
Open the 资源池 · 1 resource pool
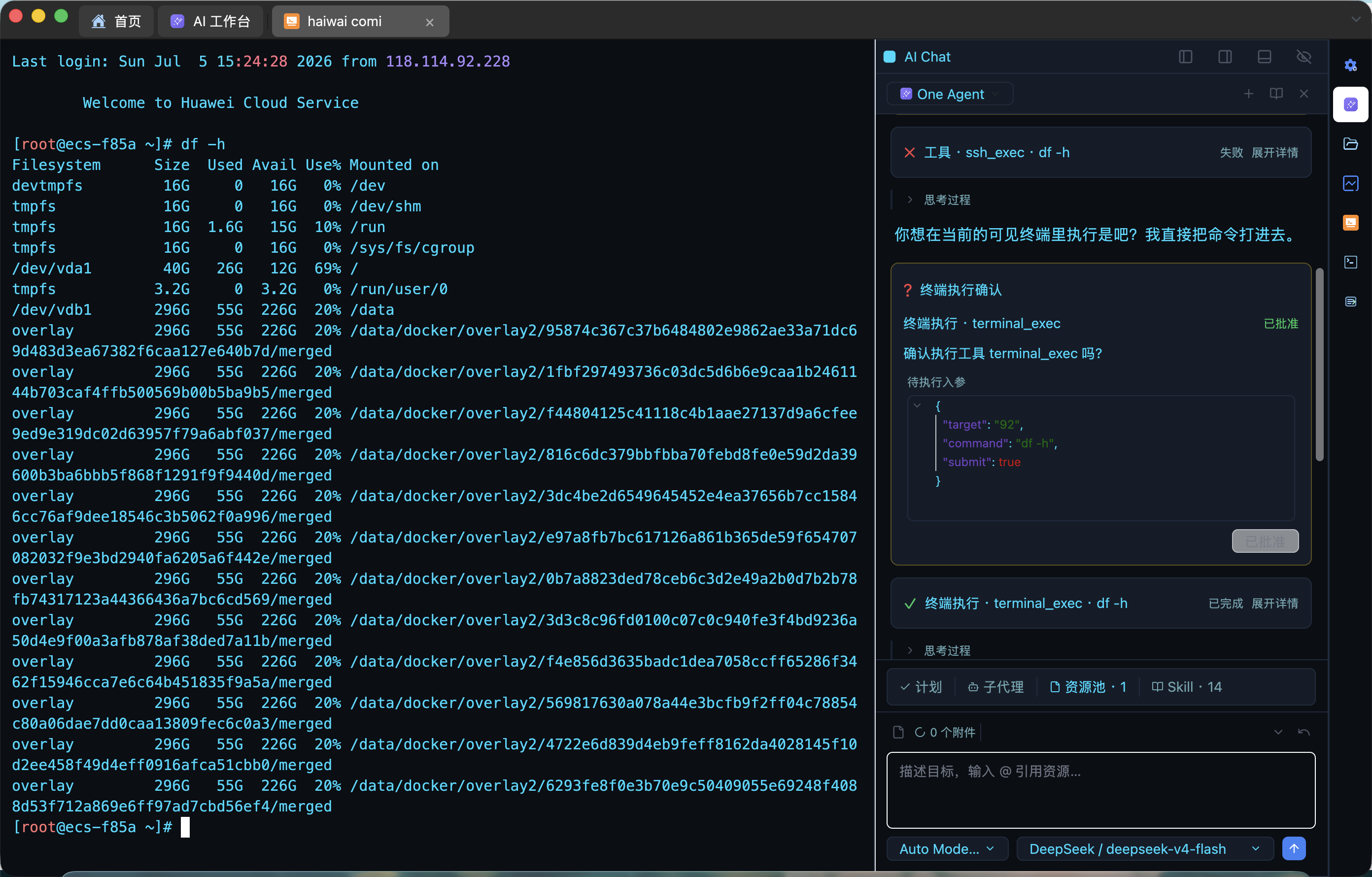coord(1088,687)
